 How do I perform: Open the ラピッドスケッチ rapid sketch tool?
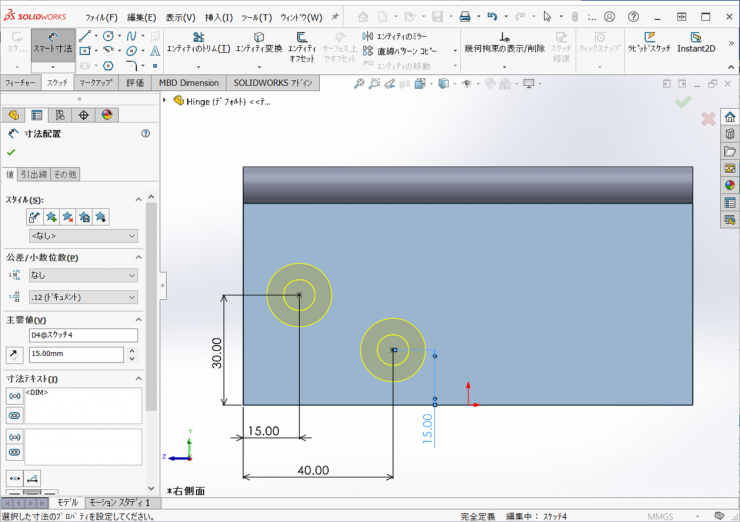click(648, 42)
